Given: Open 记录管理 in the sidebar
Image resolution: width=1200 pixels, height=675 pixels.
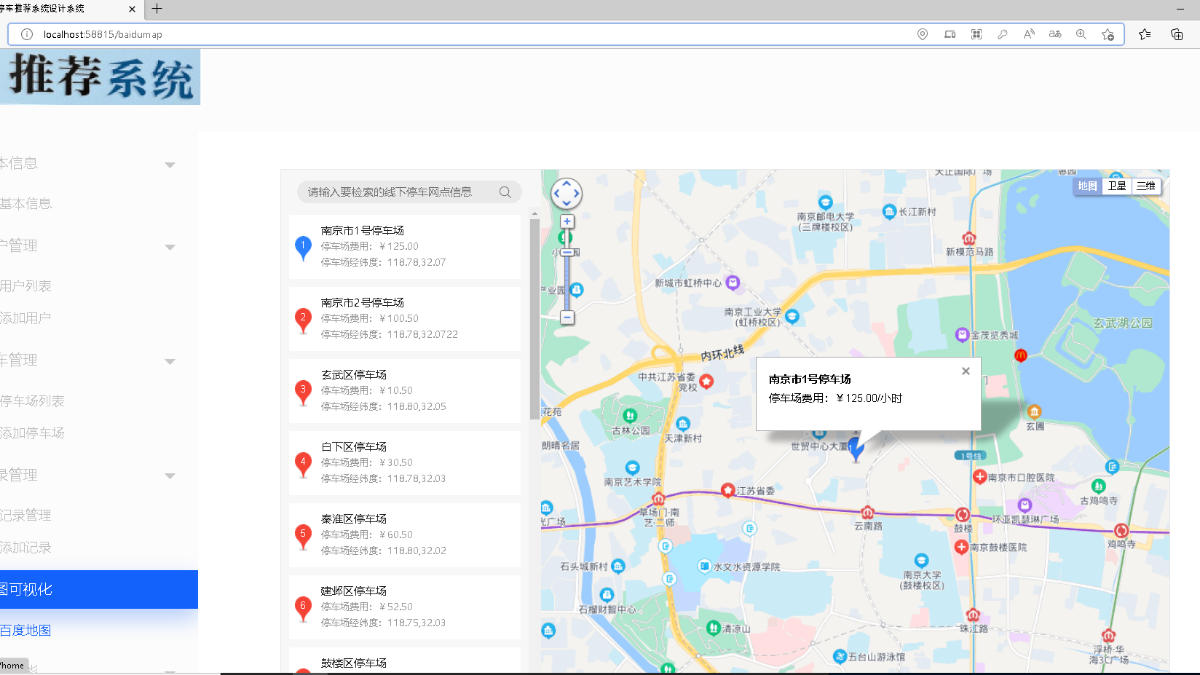Looking at the screenshot, I should click(x=26, y=516).
